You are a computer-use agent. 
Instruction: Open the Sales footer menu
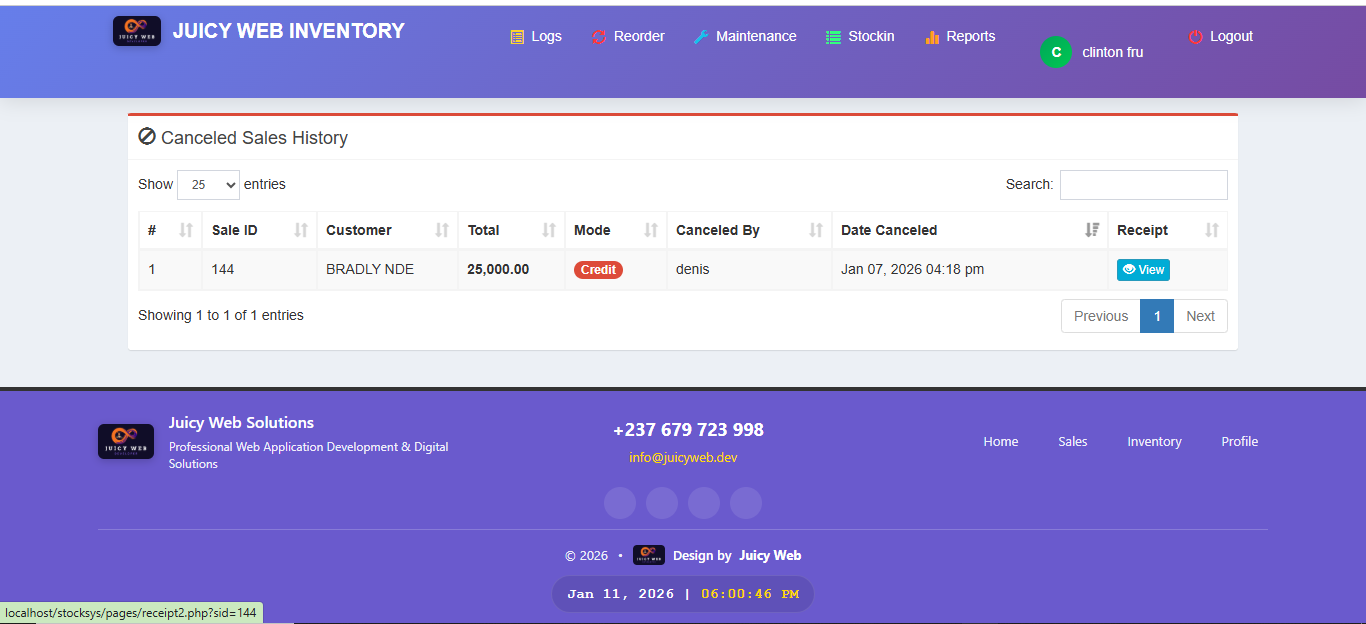pos(1072,441)
